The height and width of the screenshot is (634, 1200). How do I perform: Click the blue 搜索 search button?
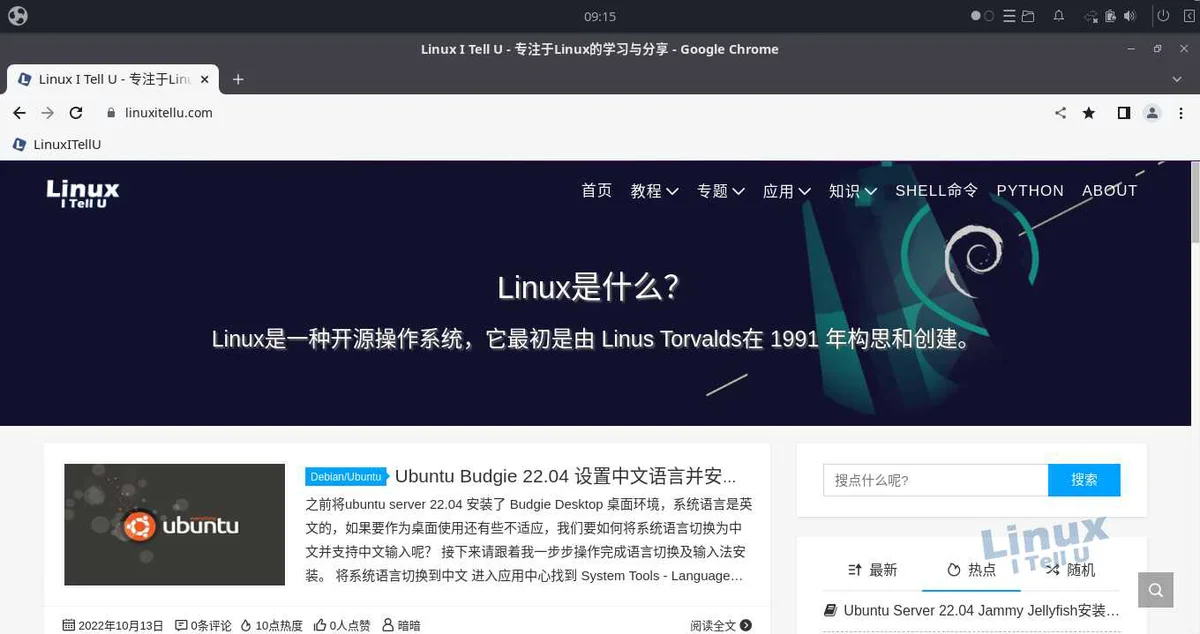point(1084,480)
